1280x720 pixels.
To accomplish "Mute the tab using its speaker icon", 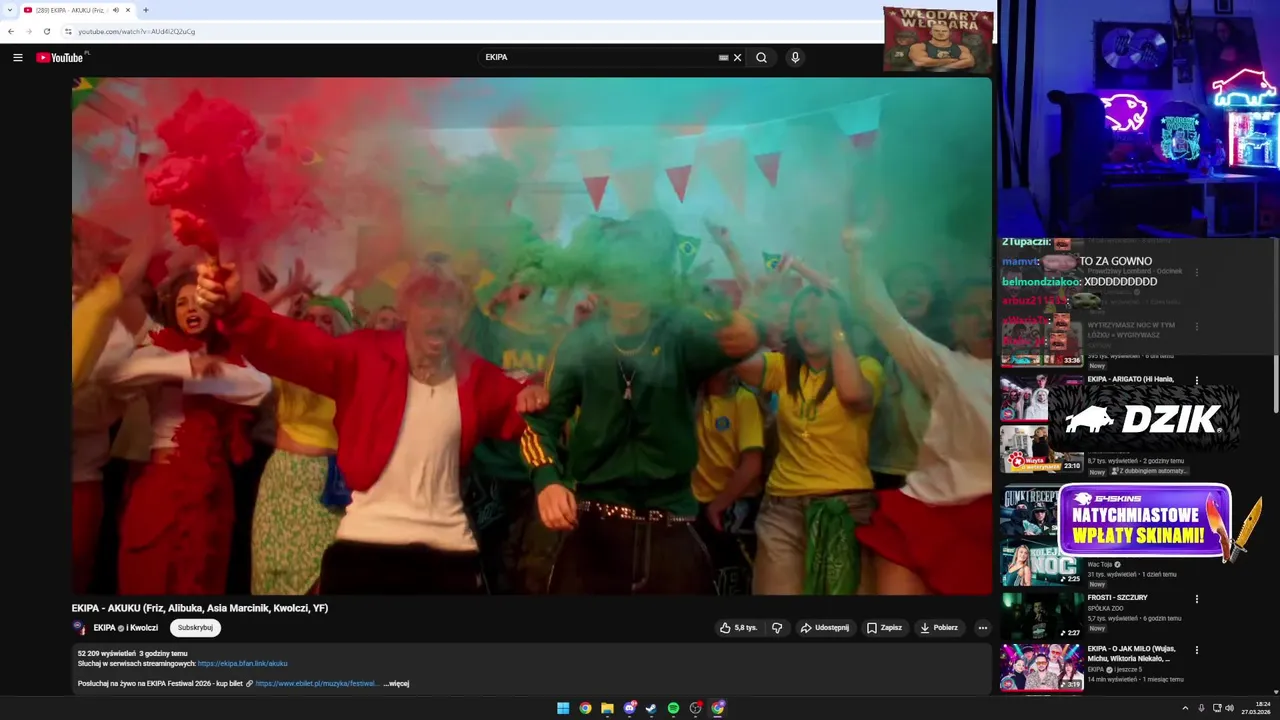I will 116,10.
